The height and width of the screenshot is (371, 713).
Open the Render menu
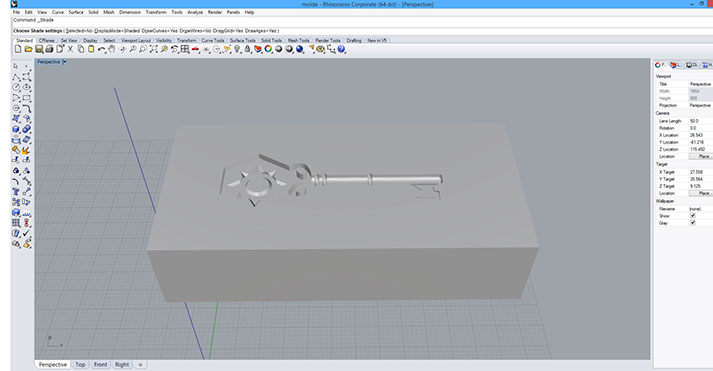tap(215, 12)
